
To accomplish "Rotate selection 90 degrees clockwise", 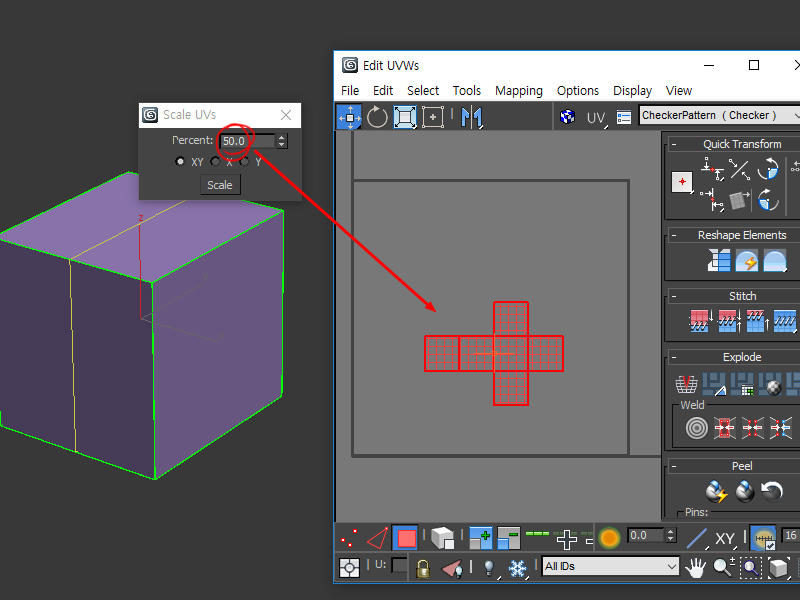I will pyautogui.click(x=768, y=199).
